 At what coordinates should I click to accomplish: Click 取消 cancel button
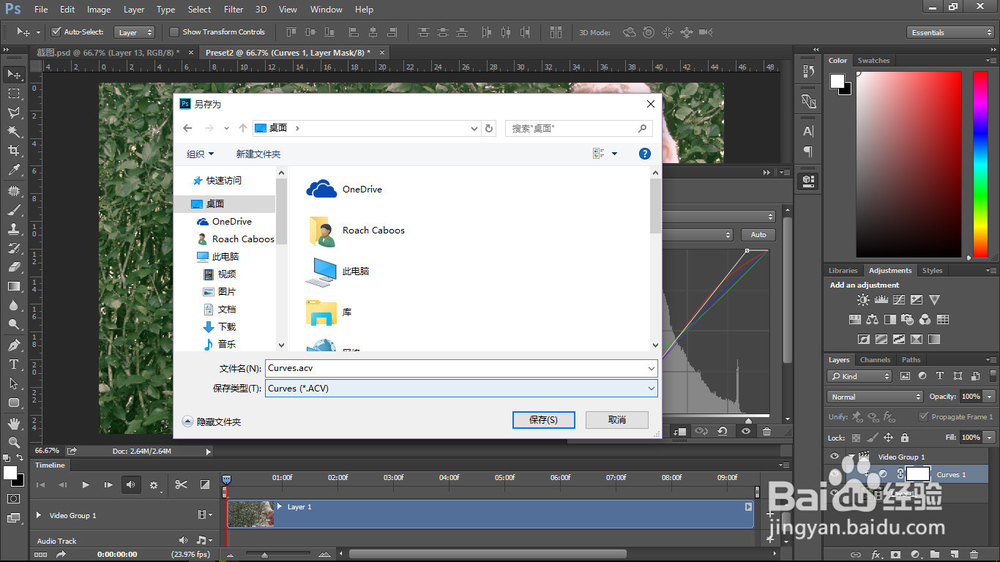[617, 420]
